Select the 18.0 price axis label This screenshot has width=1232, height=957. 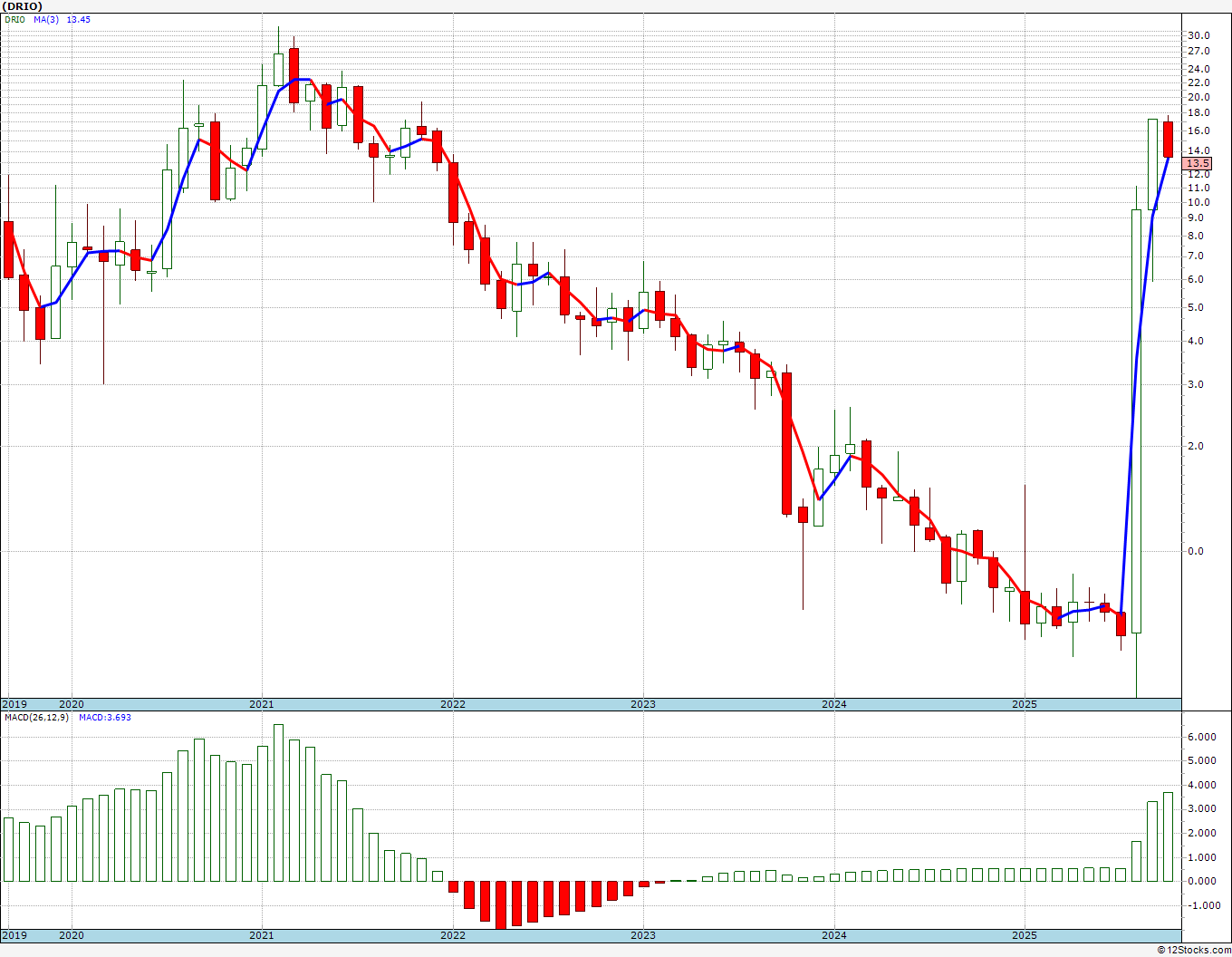[1198, 112]
